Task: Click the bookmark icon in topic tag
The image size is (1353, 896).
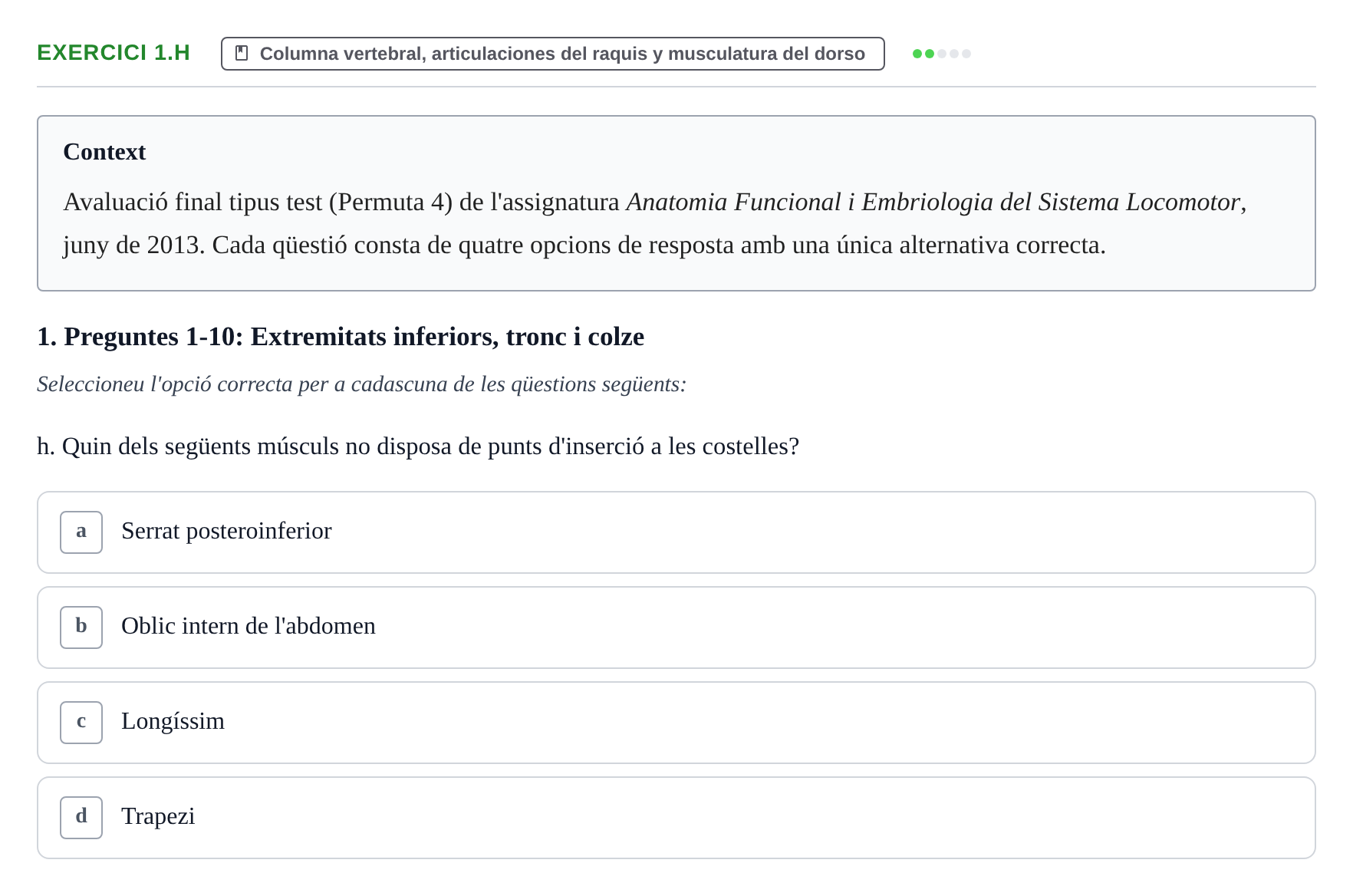Action: tap(242, 53)
